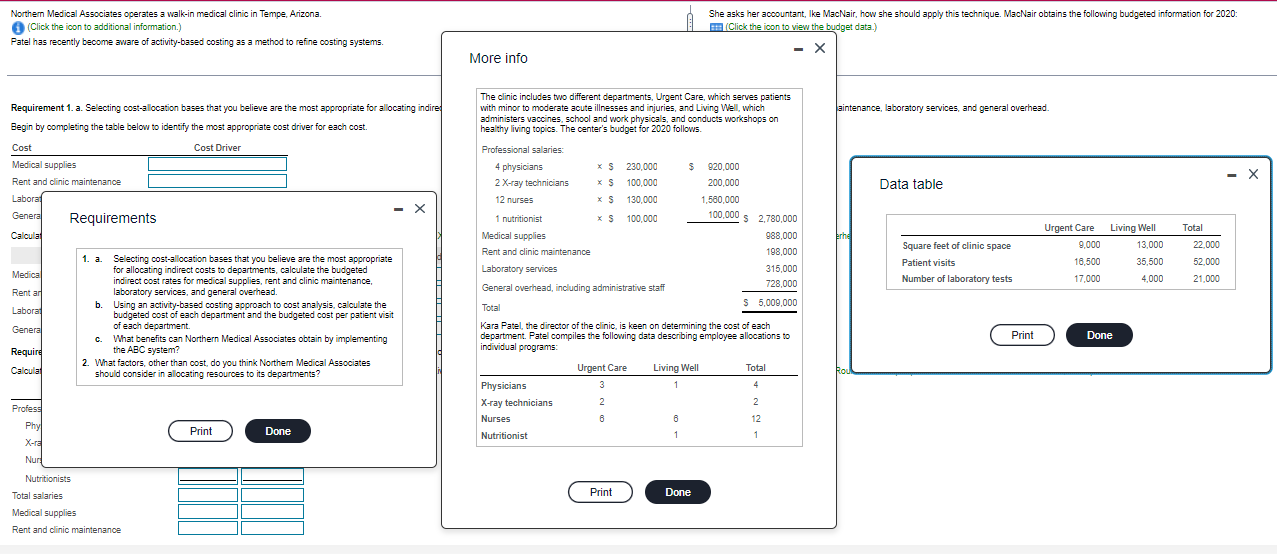Click Done in the Data table dialog

(1100, 335)
